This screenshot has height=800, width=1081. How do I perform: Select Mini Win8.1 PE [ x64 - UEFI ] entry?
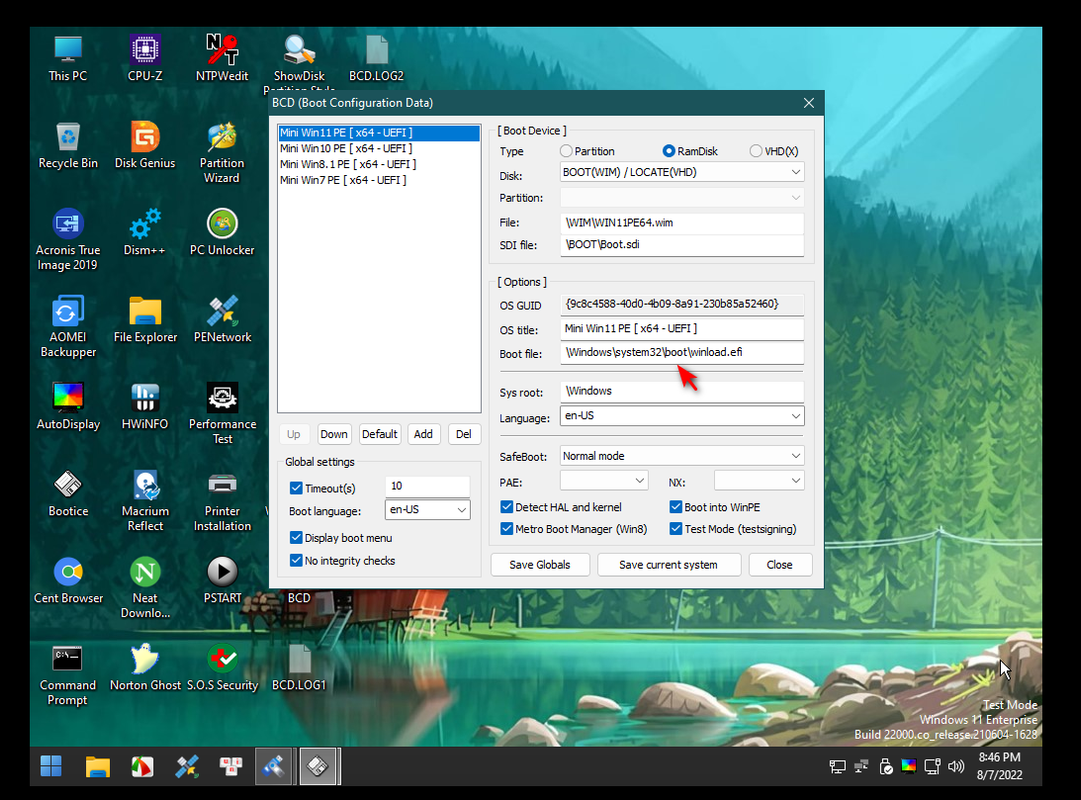click(378, 164)
